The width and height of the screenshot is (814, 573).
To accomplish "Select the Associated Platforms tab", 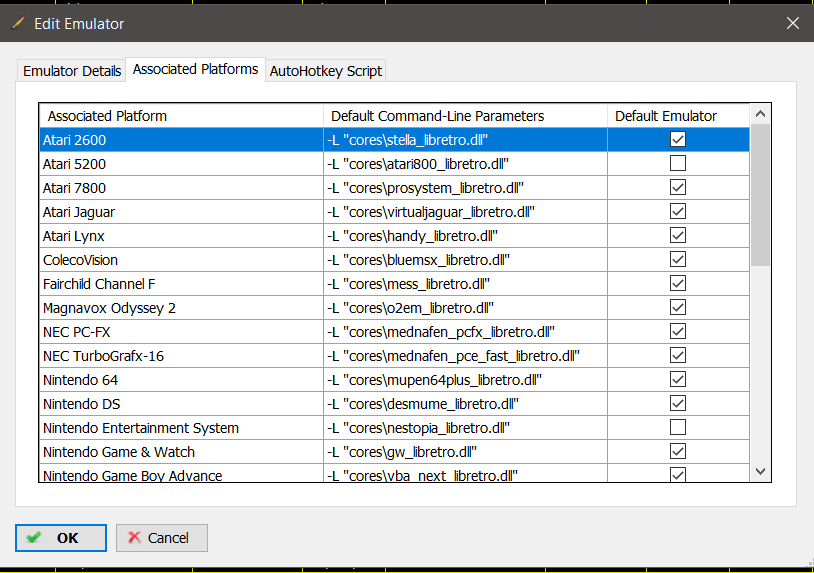I will pos(195,69).
